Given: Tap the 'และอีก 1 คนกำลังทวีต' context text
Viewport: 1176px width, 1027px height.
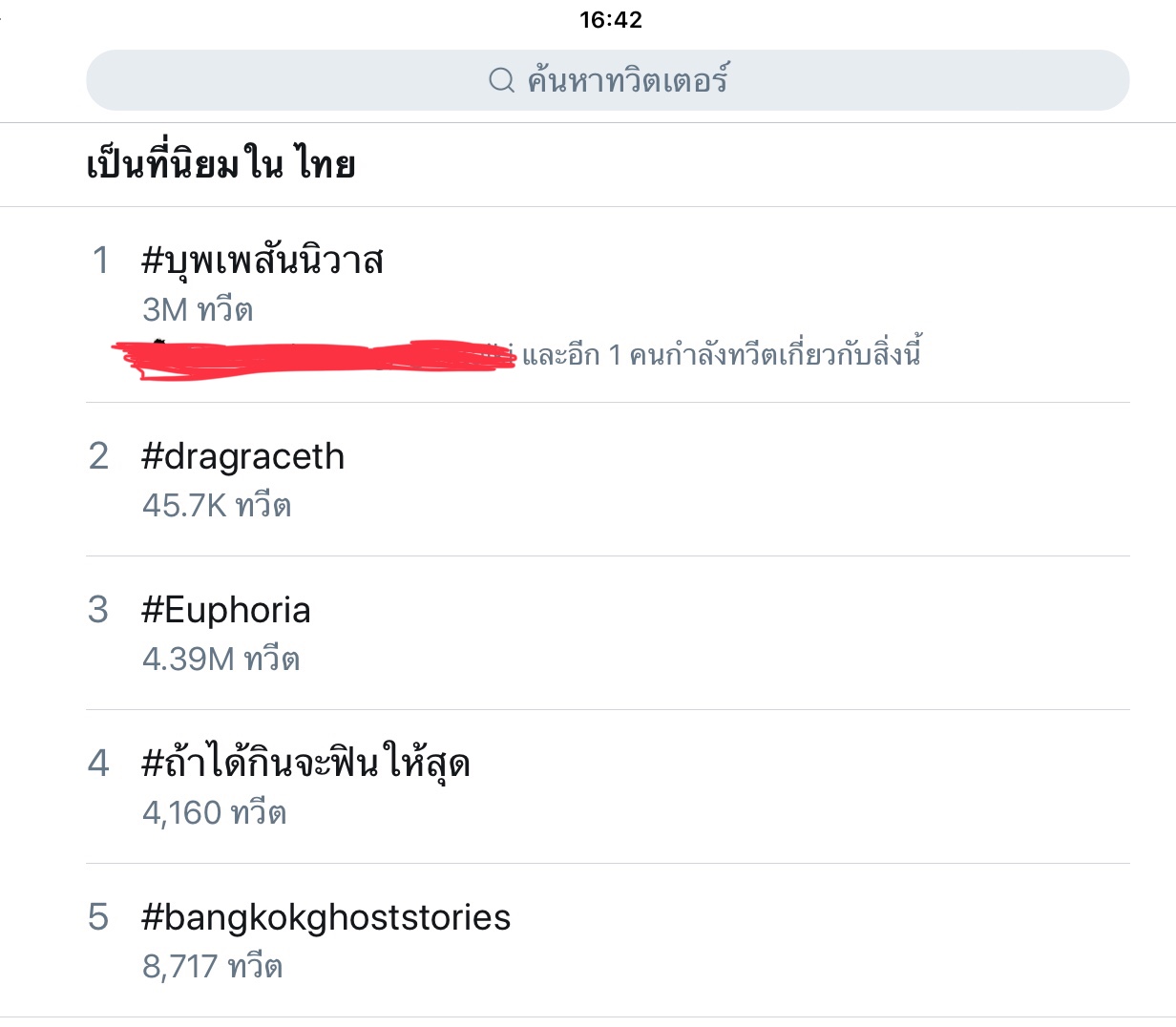Looking at the screenshot, I should click(x=722, y=355).
